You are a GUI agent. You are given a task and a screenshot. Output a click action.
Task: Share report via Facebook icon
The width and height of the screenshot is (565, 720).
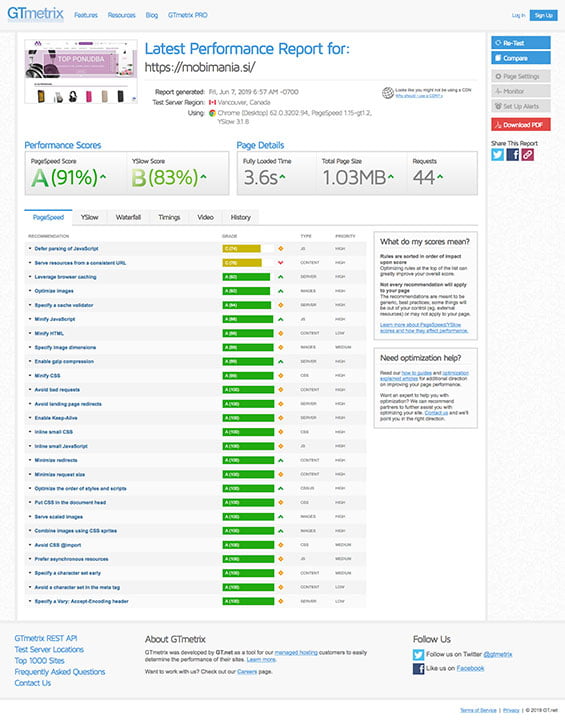pos(513,154)
